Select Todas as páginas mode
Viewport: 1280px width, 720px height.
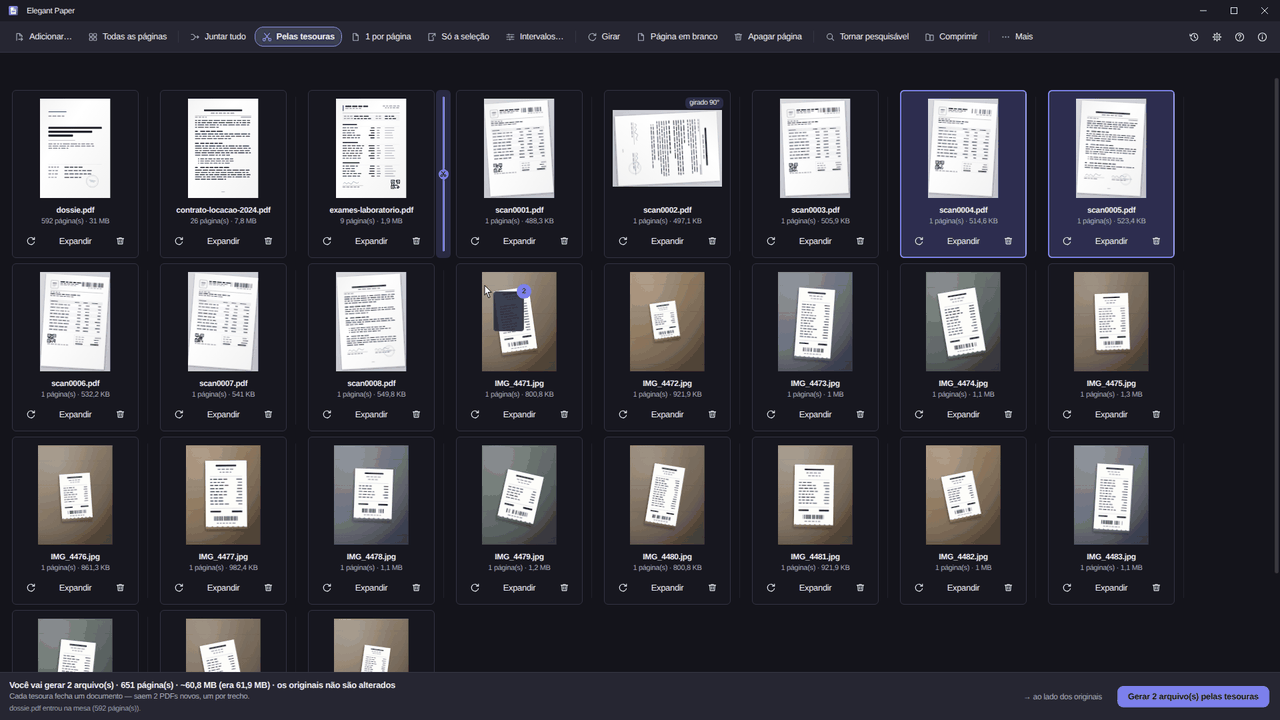127,37
